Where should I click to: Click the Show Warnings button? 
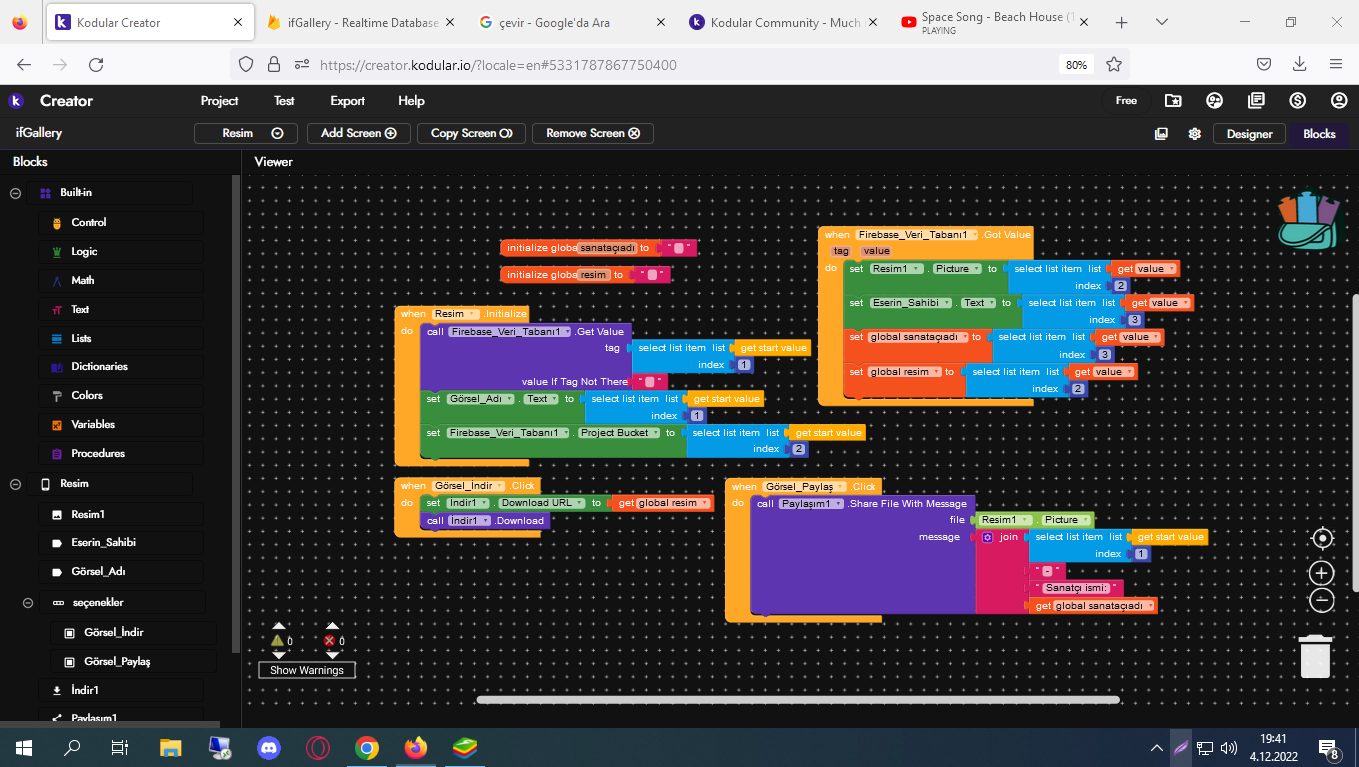tap(307, 670)
